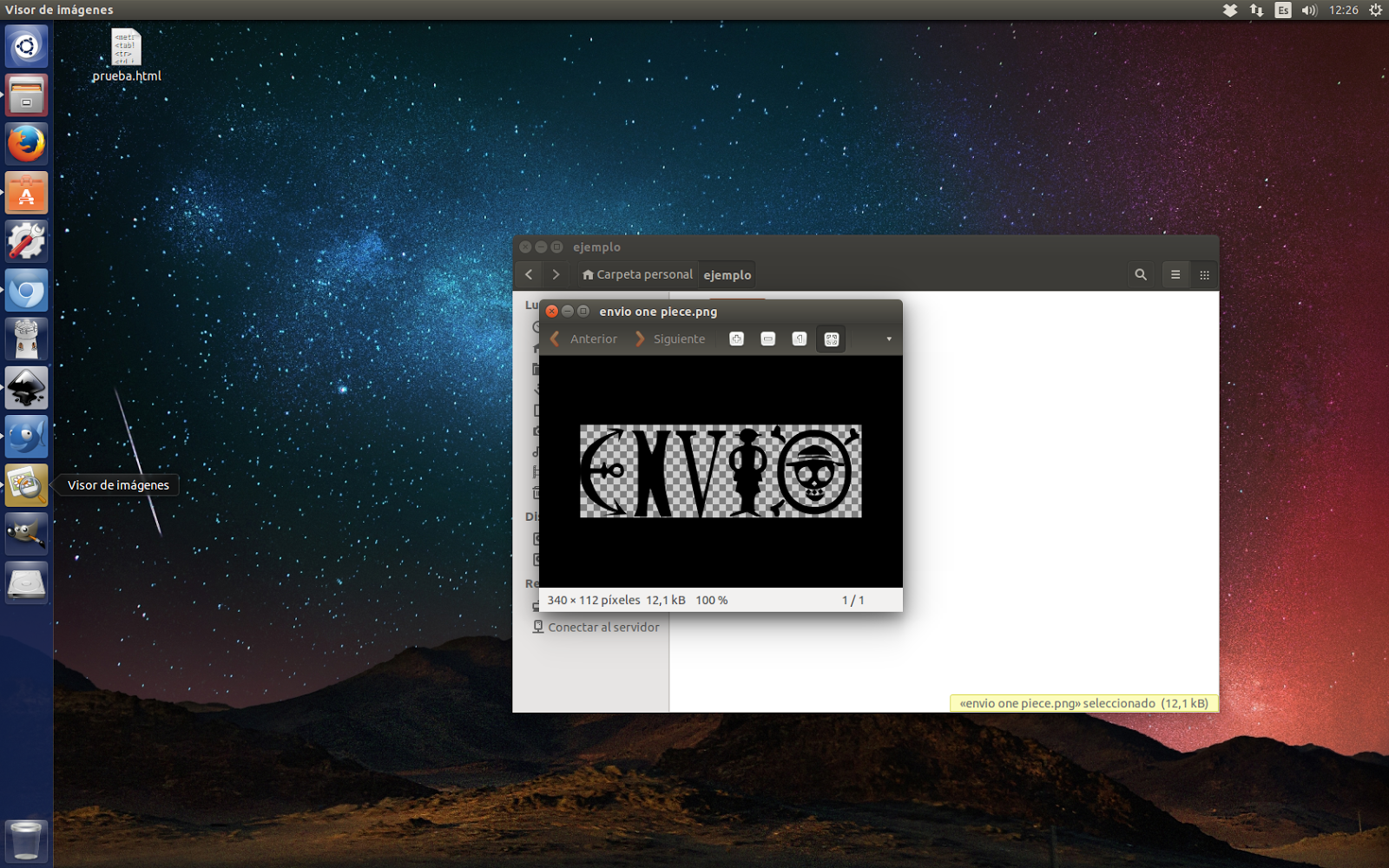
Task: Open System Settings wrench-and-gear icon
Action: click(27, 240)
